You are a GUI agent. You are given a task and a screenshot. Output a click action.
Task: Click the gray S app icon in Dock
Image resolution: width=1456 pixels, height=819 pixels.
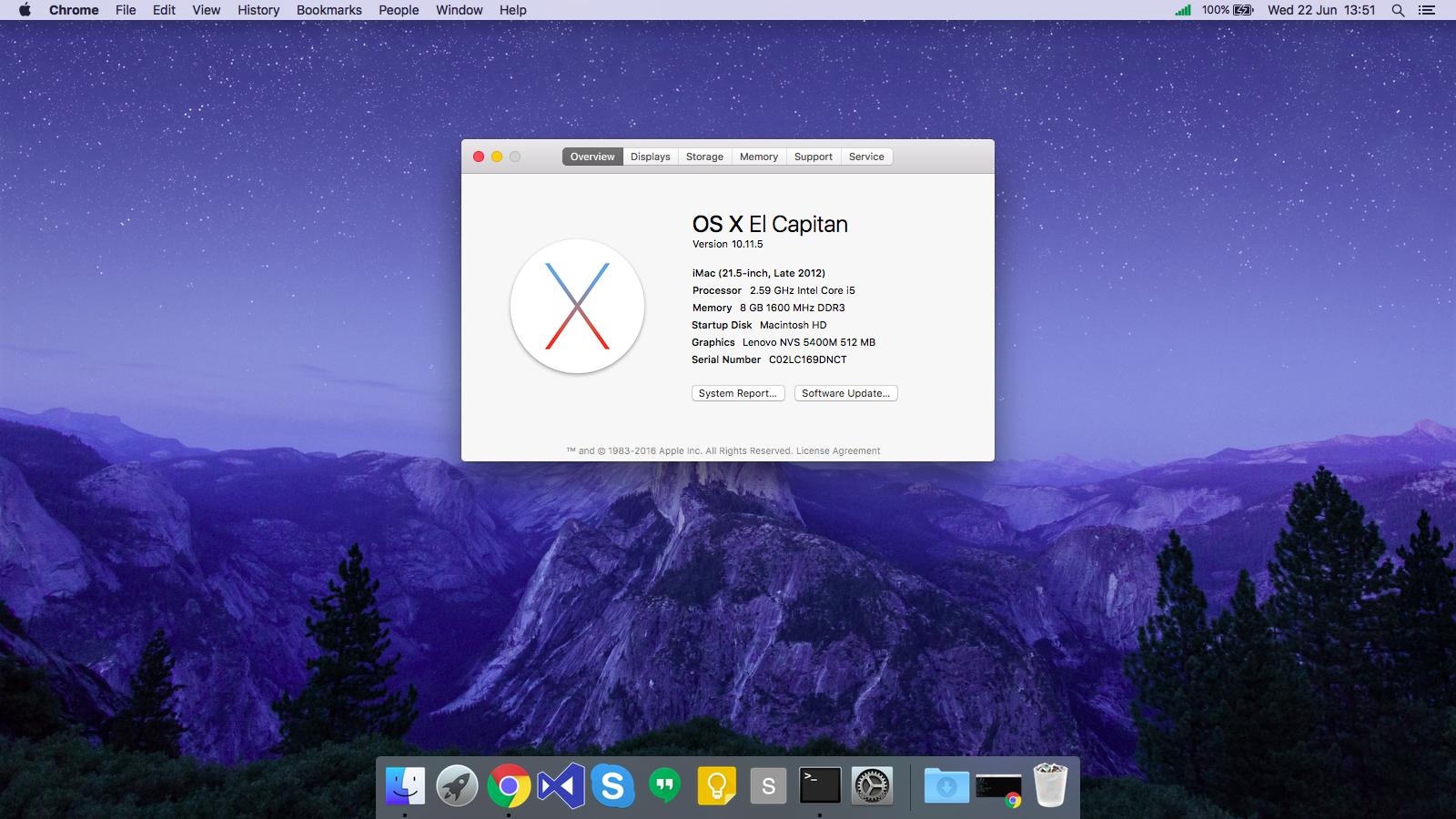(768, 785)
